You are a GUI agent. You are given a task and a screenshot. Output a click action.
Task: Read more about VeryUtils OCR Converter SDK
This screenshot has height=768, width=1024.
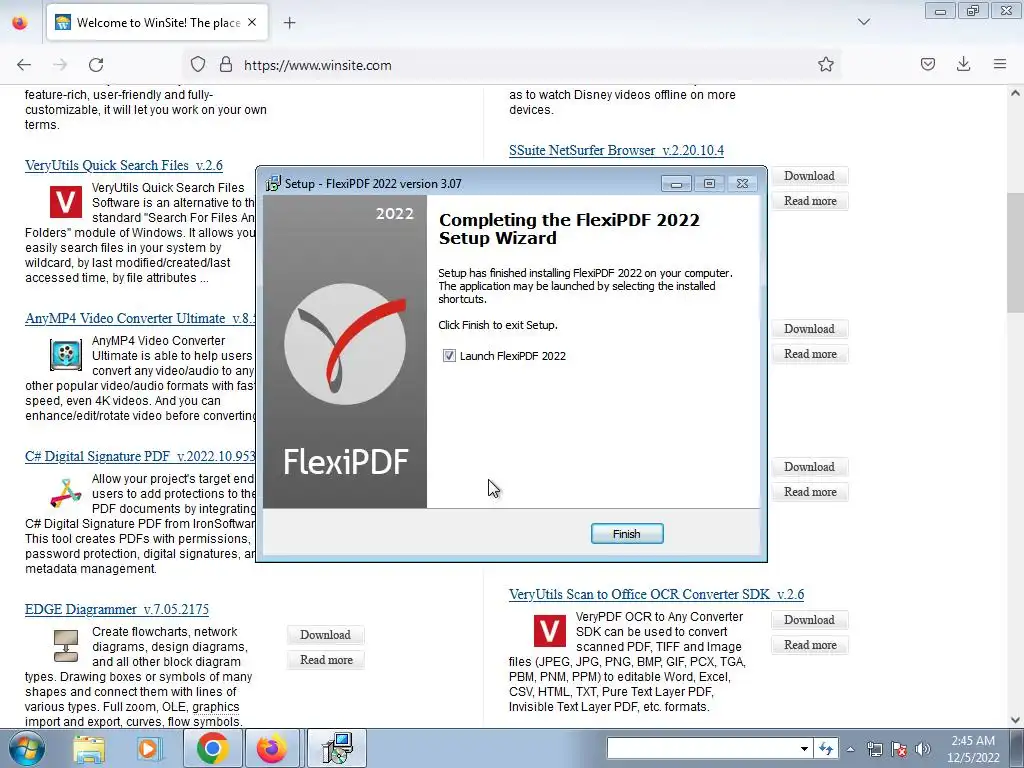810,645
